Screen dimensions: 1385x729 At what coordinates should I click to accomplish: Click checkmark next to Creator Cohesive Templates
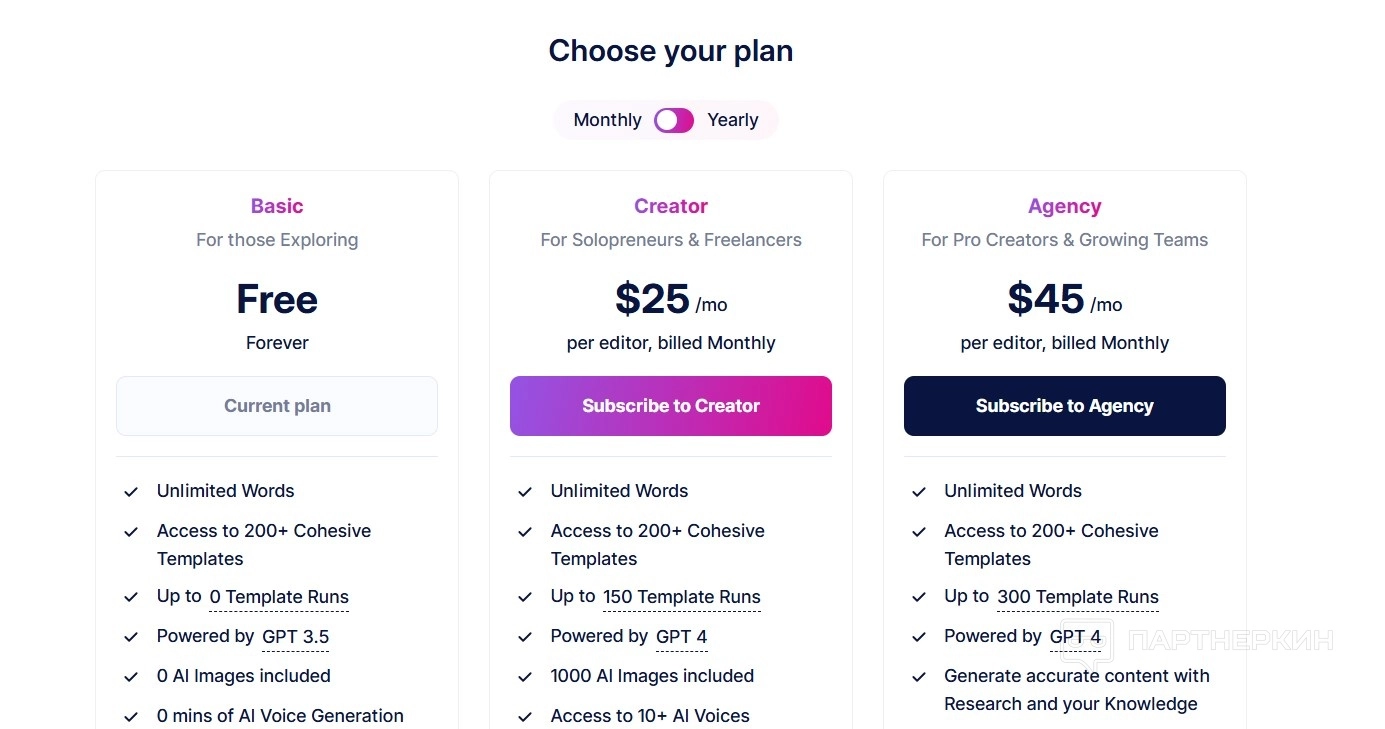coord(525,532)
